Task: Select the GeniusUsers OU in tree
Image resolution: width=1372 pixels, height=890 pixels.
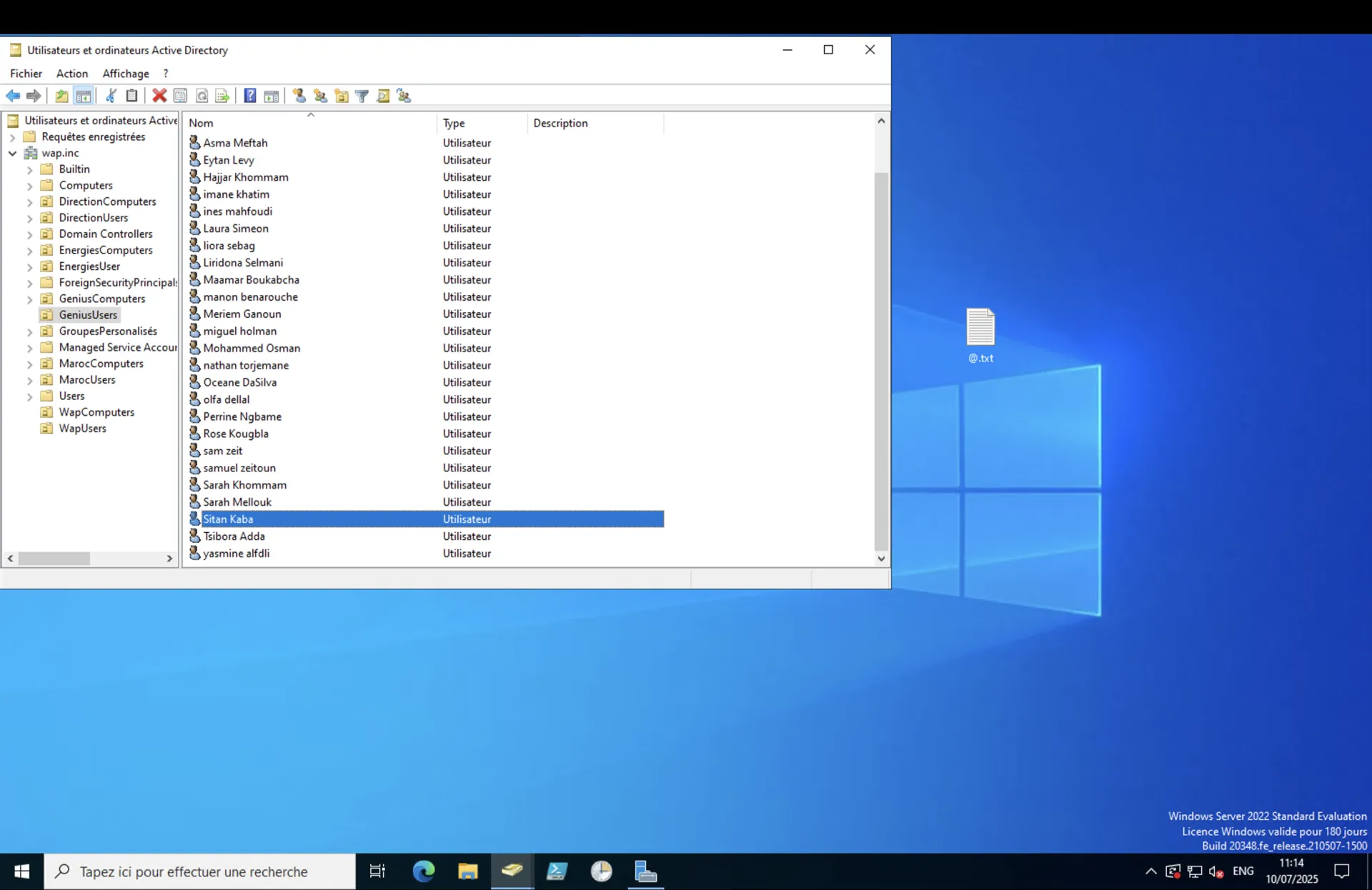Action: (x=88, y=315)
